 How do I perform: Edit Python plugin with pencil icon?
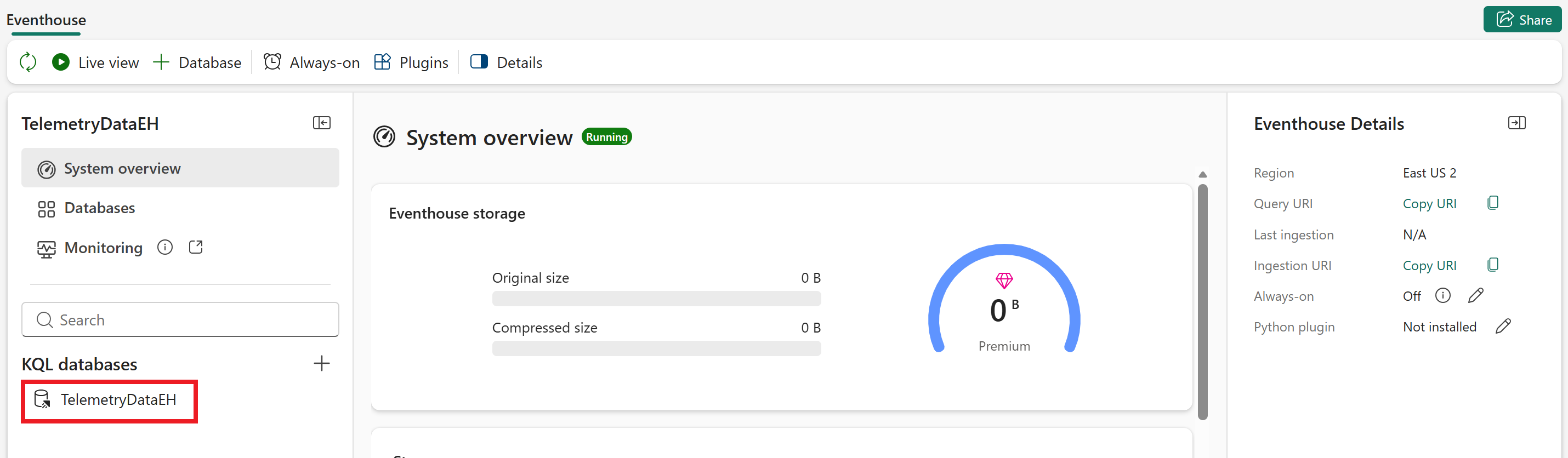(1503, 326)
